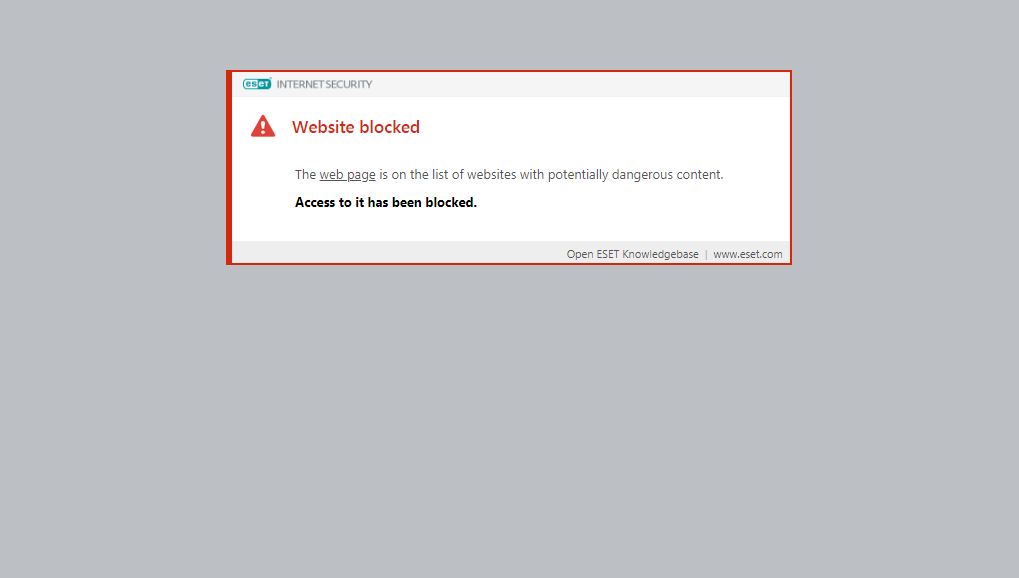Click the footer separator between links
Image resolution: width=1019 pixels, height=578 pixels.
pyautogui.click(x=706, y=254)
